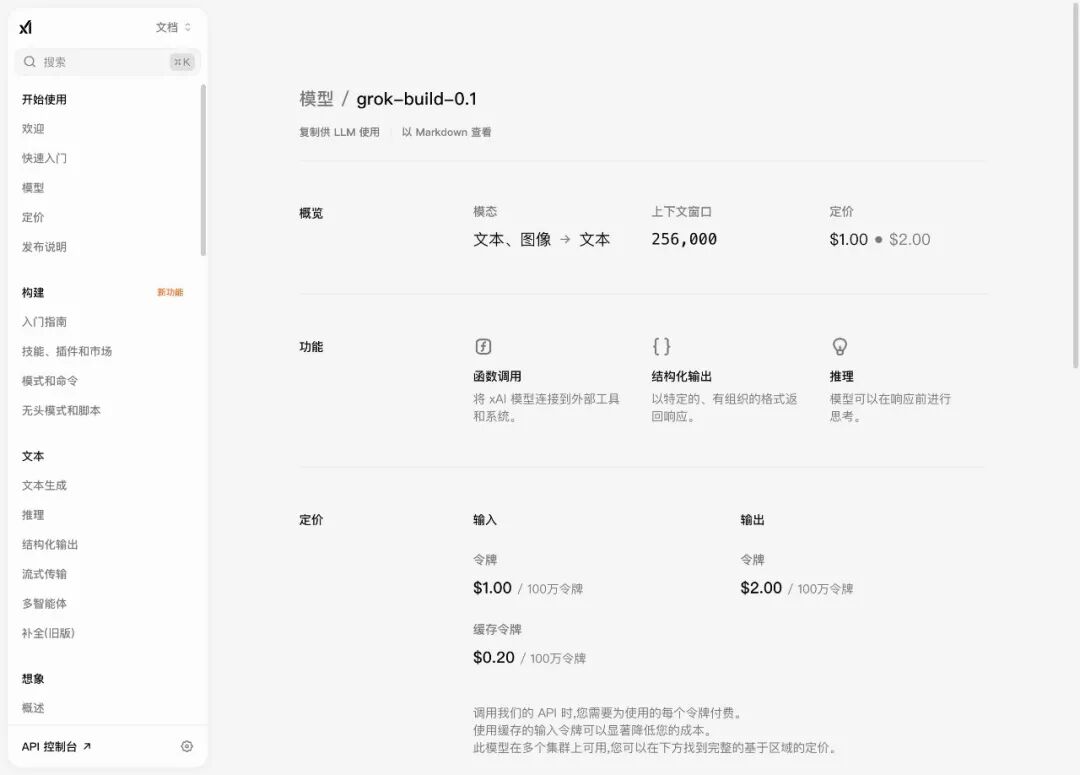1080x775 pixels.
Task: Open 补全(旧版) in the sidebar
Action: (48, 633)
